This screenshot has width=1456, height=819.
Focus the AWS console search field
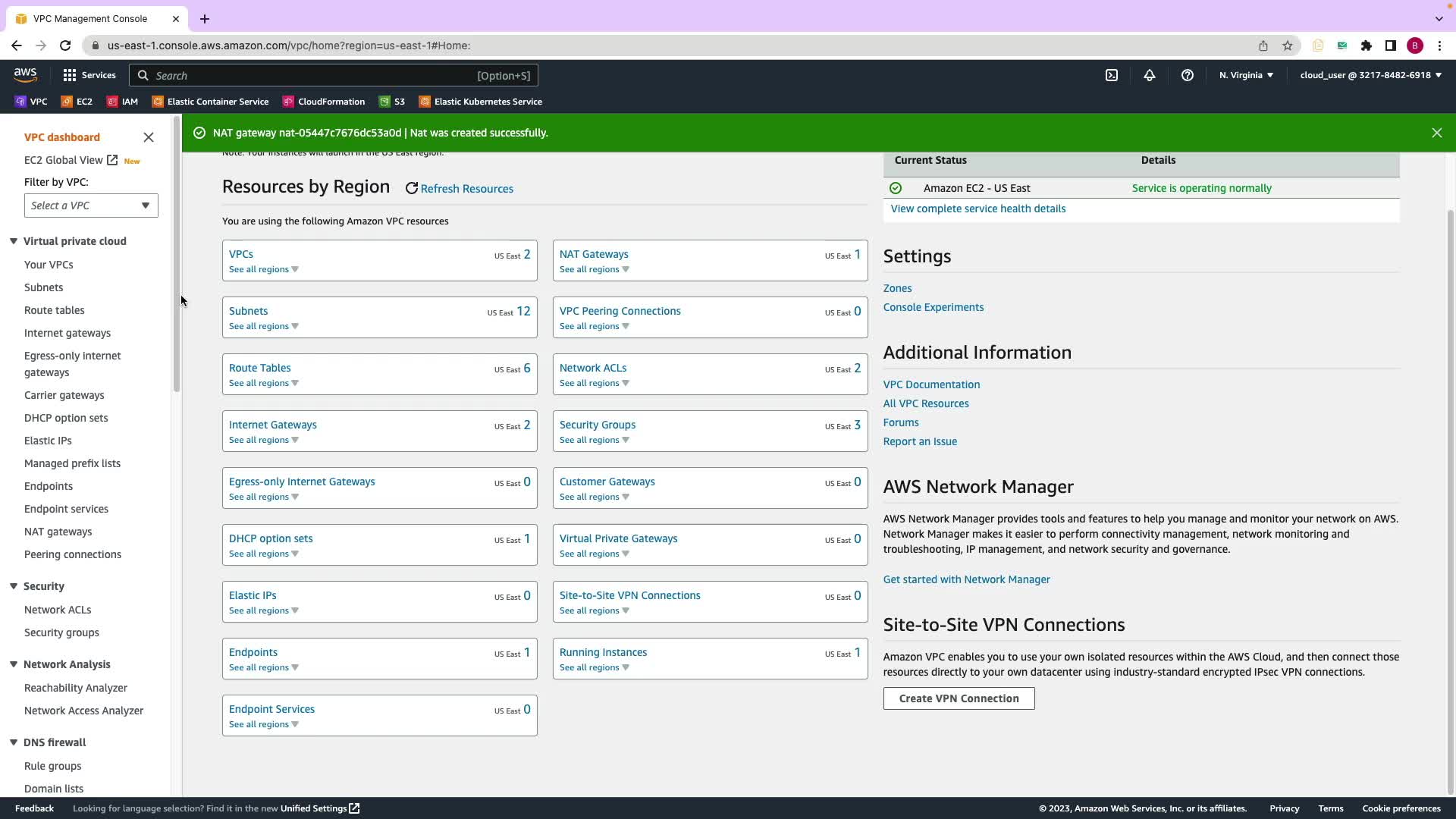(334, 75)
